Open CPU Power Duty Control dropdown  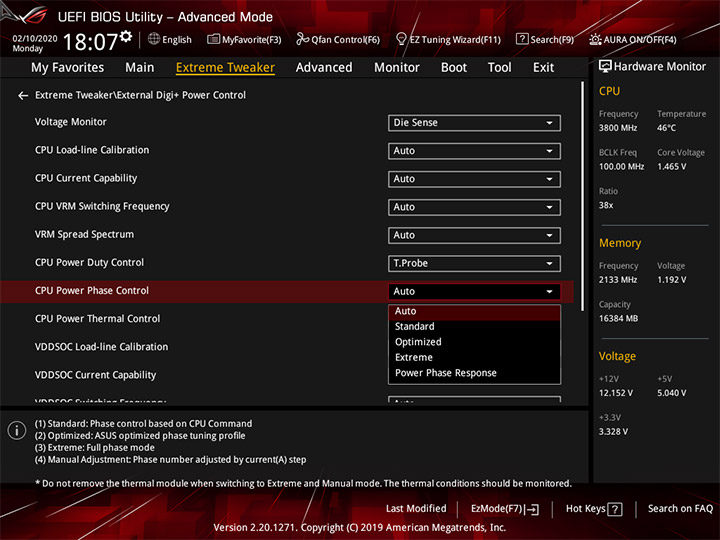point(474,264)
